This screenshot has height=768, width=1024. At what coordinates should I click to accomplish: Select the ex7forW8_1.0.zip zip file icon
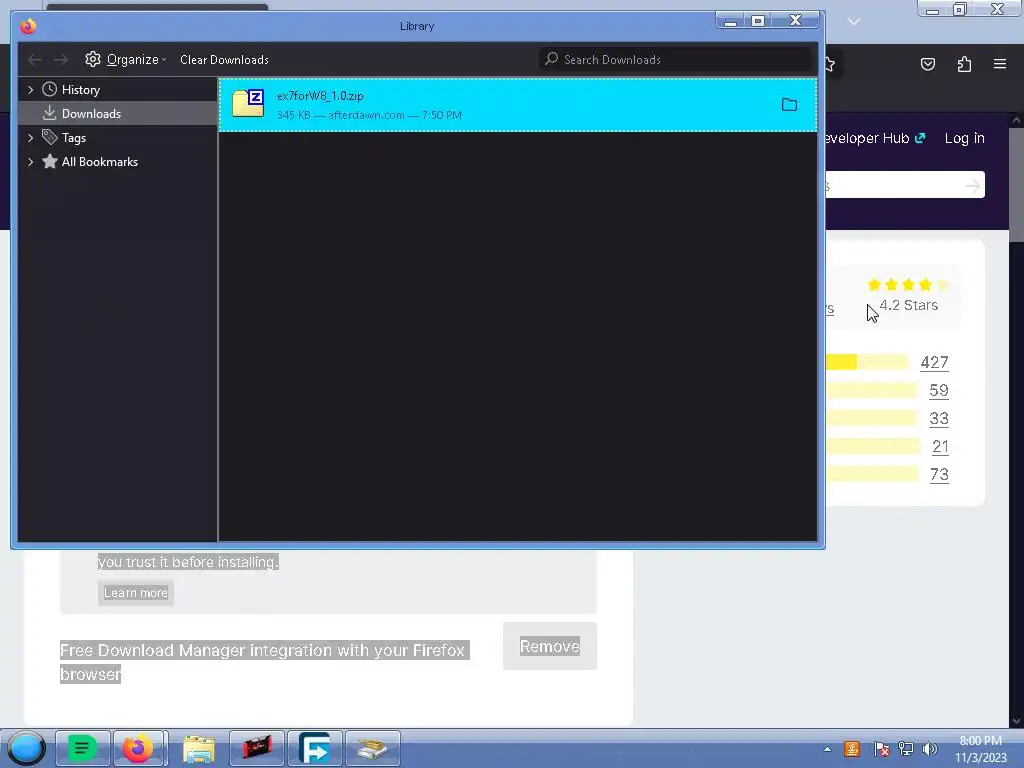(x=248, y=103)
